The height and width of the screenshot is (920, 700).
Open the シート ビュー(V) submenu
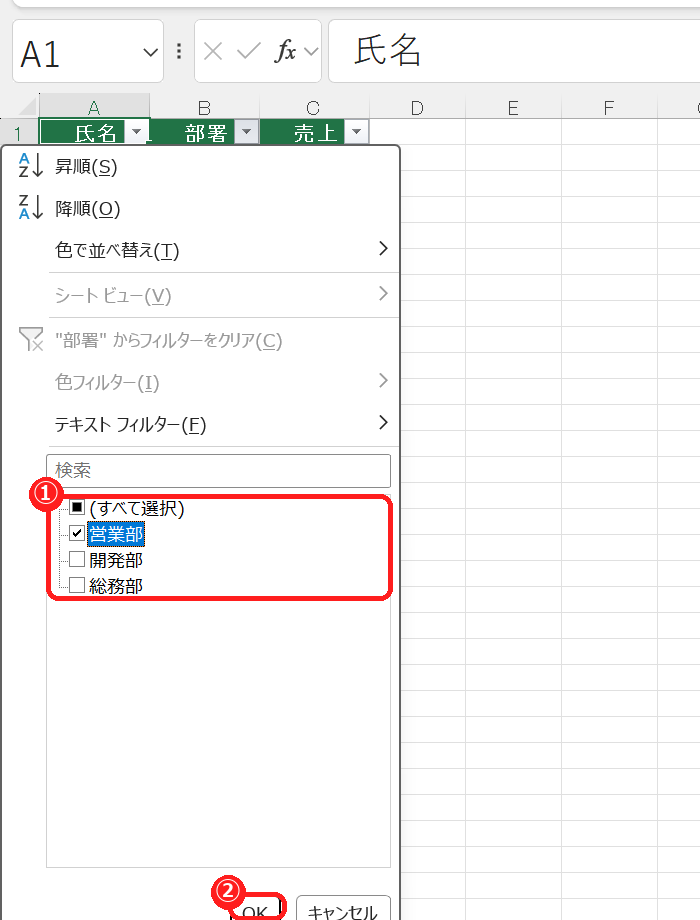point(201,295)
